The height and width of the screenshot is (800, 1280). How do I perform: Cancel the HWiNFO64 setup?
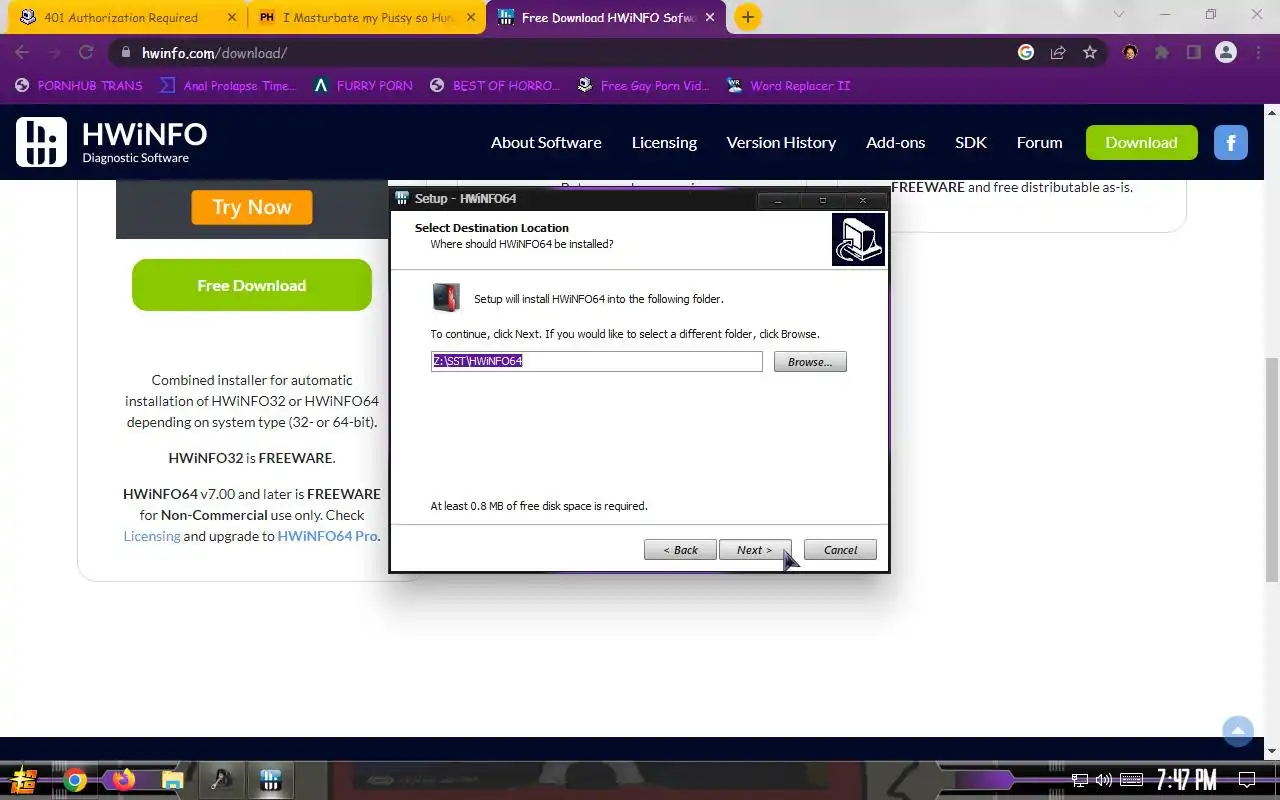coord(840,550)
